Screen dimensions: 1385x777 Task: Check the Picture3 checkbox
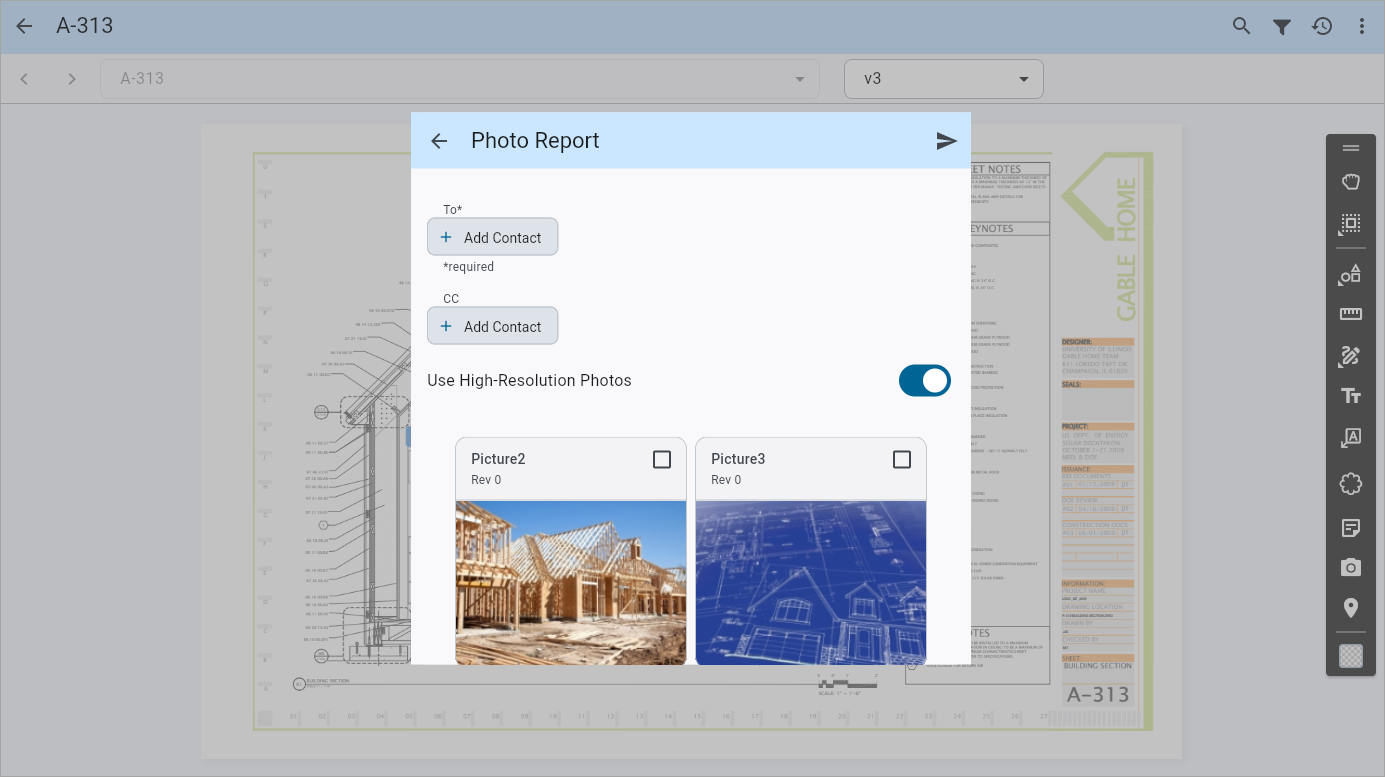[x=902, y=459]
